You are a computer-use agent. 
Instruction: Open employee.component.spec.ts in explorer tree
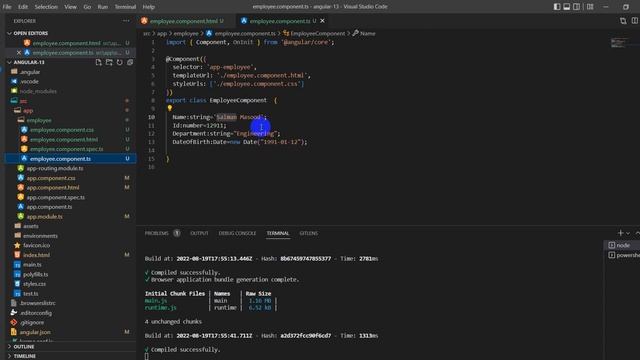(67, 149)
